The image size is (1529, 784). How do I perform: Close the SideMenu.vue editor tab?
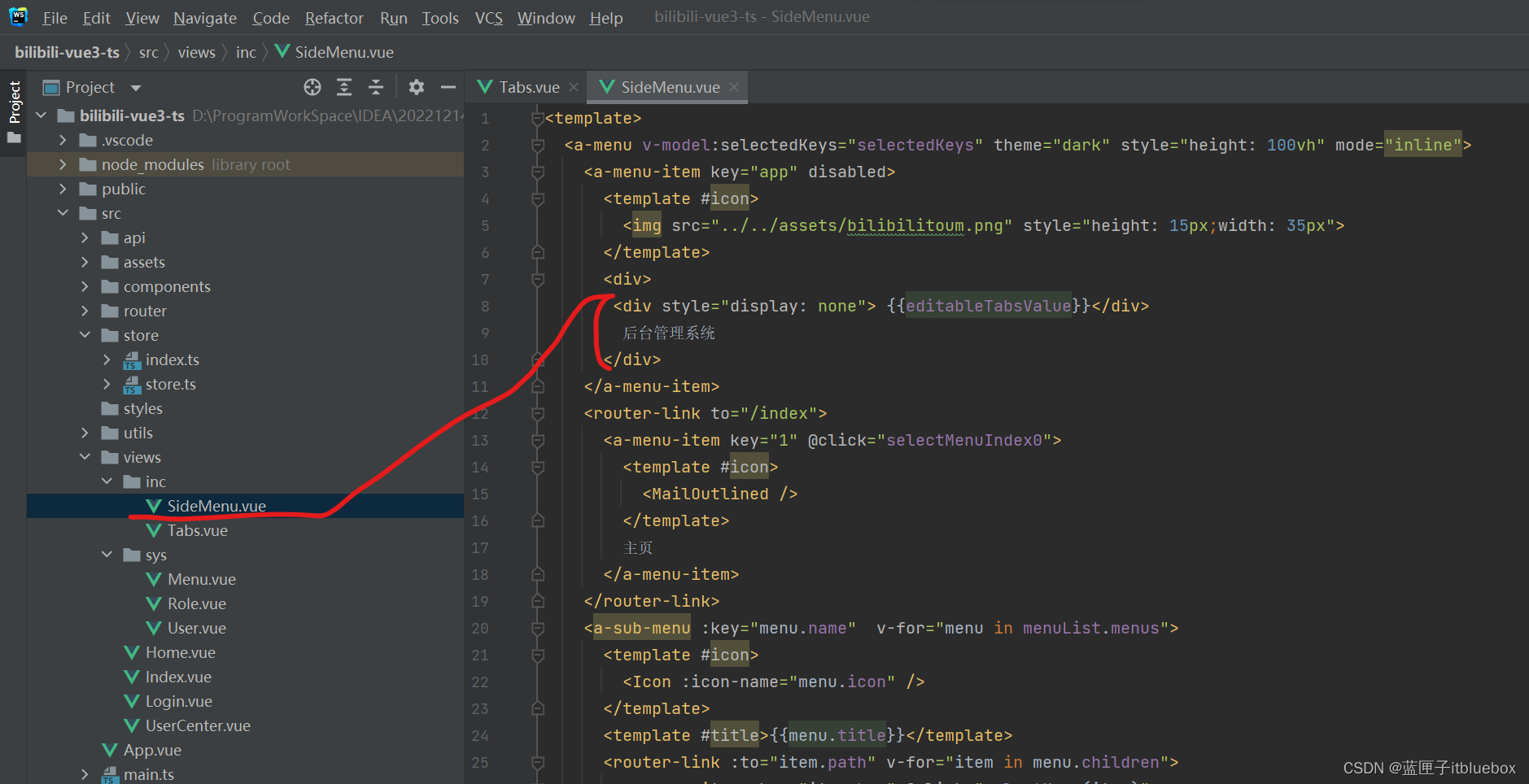[734, 87]
